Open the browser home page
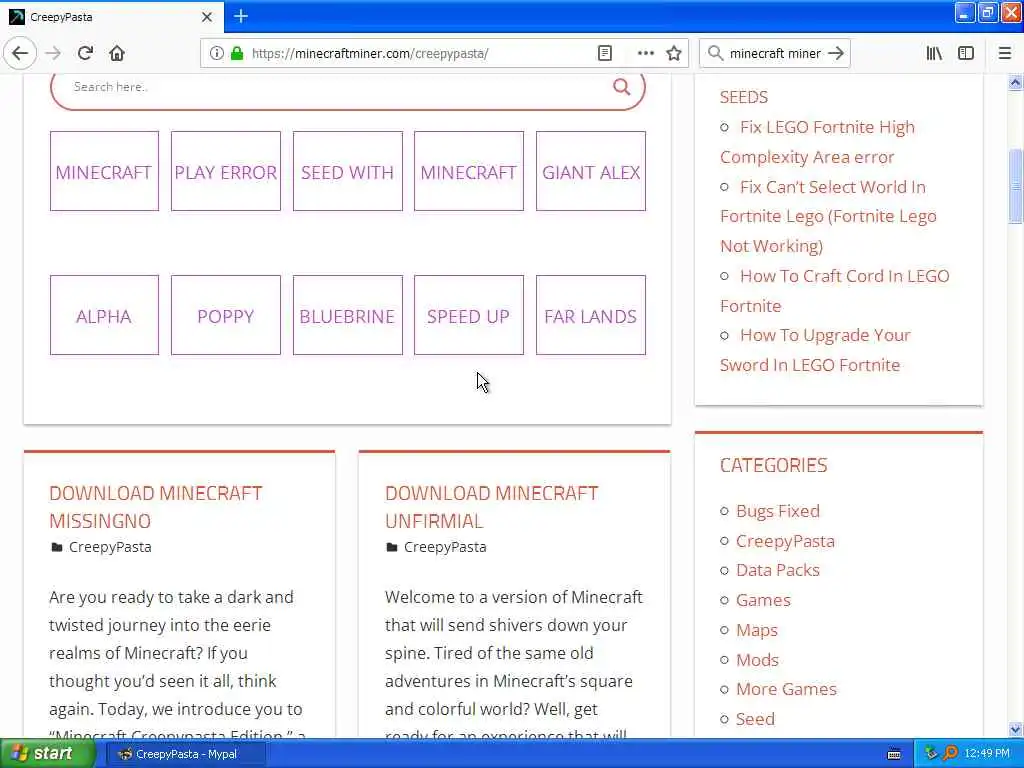Viewport: 1024px width, 768px height. pos(117,53)
